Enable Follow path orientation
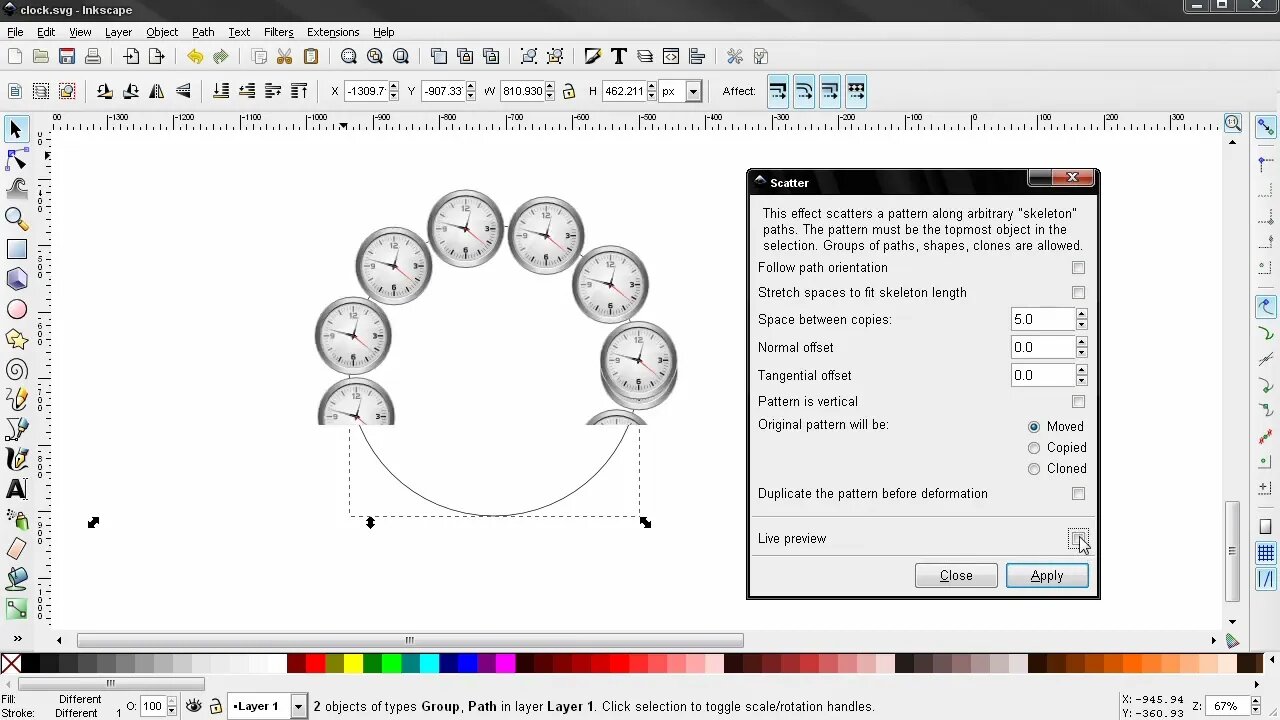The height and width of the screenshot is (720, 1280). click(1078, 267)
